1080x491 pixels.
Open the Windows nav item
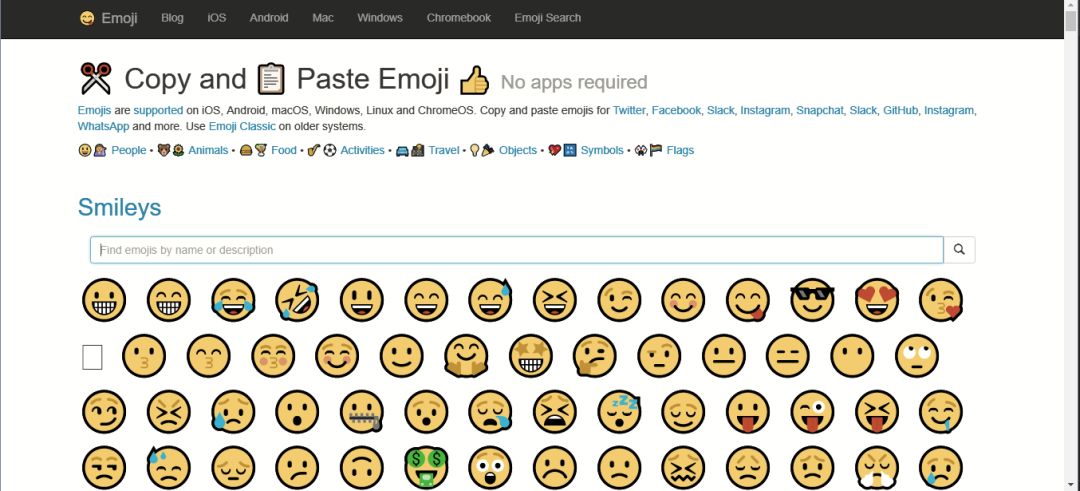coord(380,18)
